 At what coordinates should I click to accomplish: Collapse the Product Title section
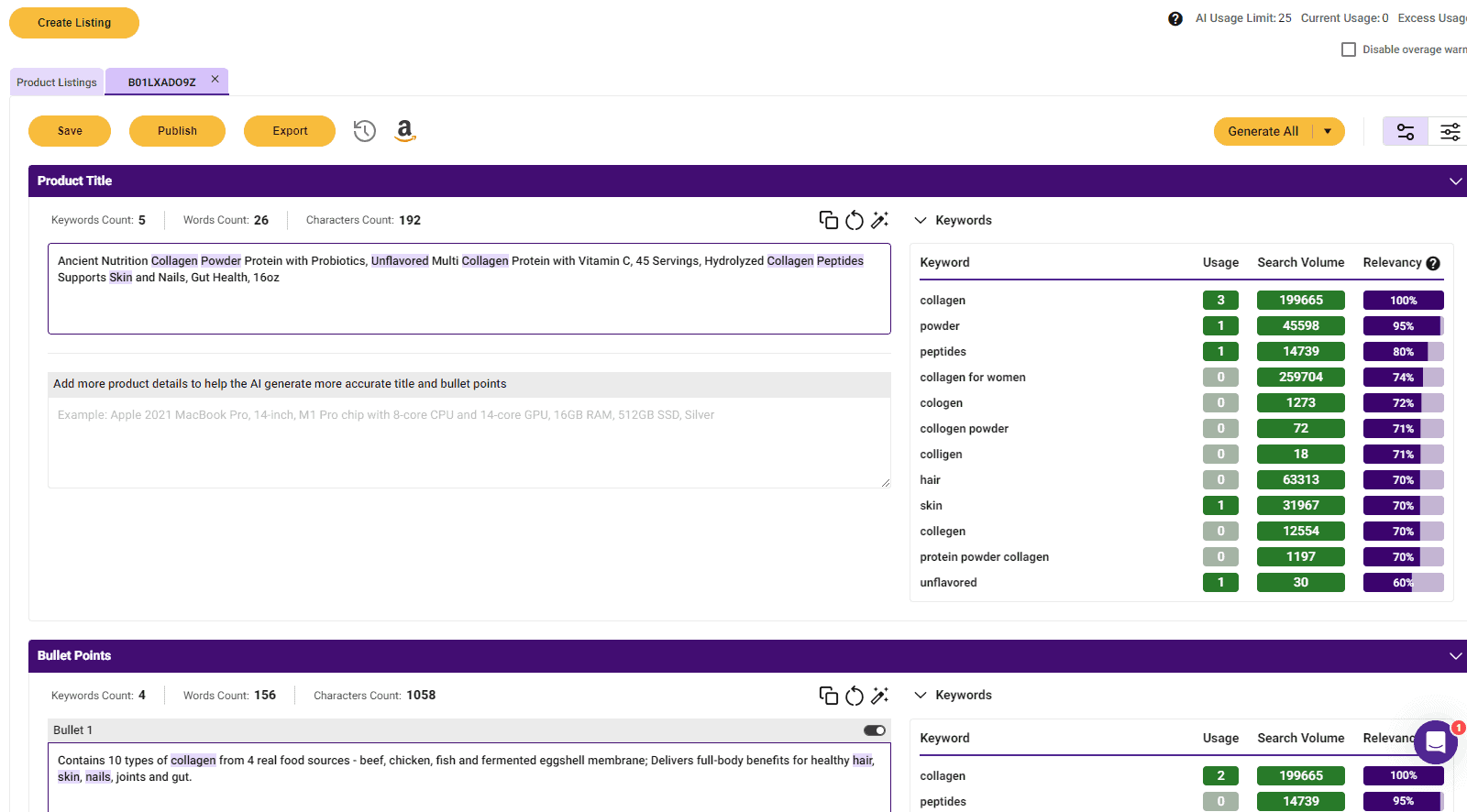pos(1455,181)
